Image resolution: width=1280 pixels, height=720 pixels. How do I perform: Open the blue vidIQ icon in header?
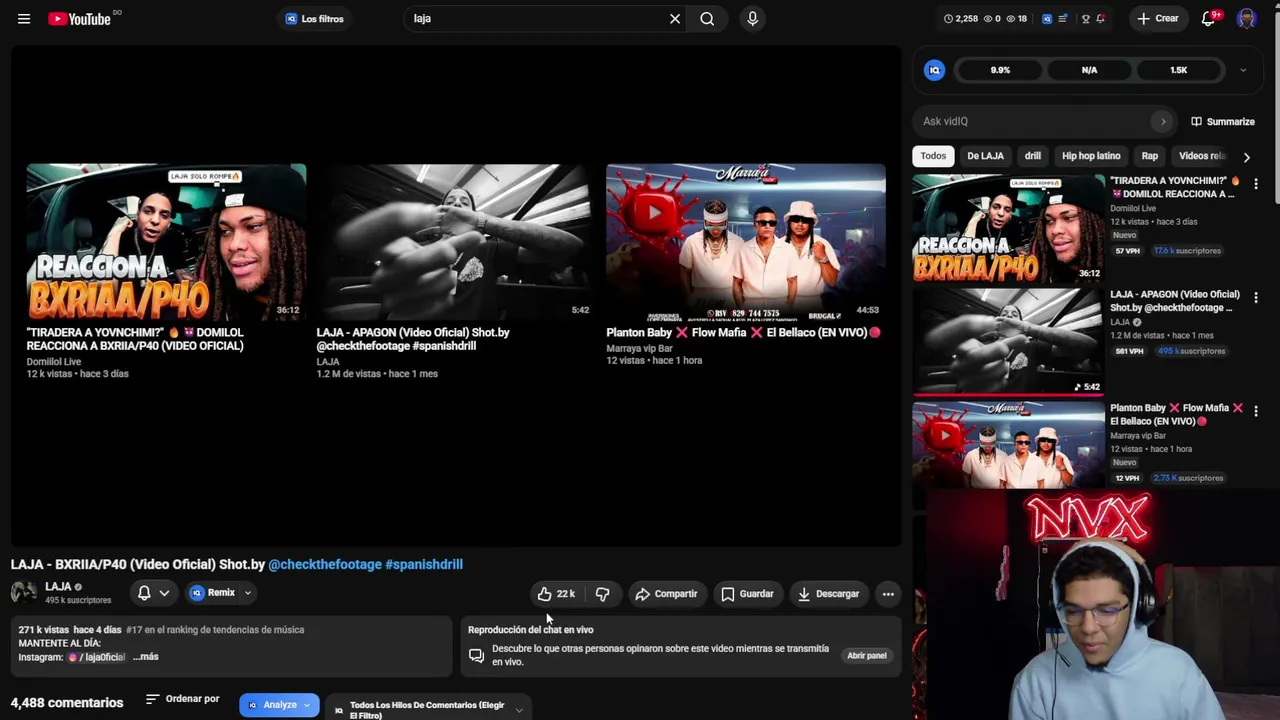coord(1047,19)
